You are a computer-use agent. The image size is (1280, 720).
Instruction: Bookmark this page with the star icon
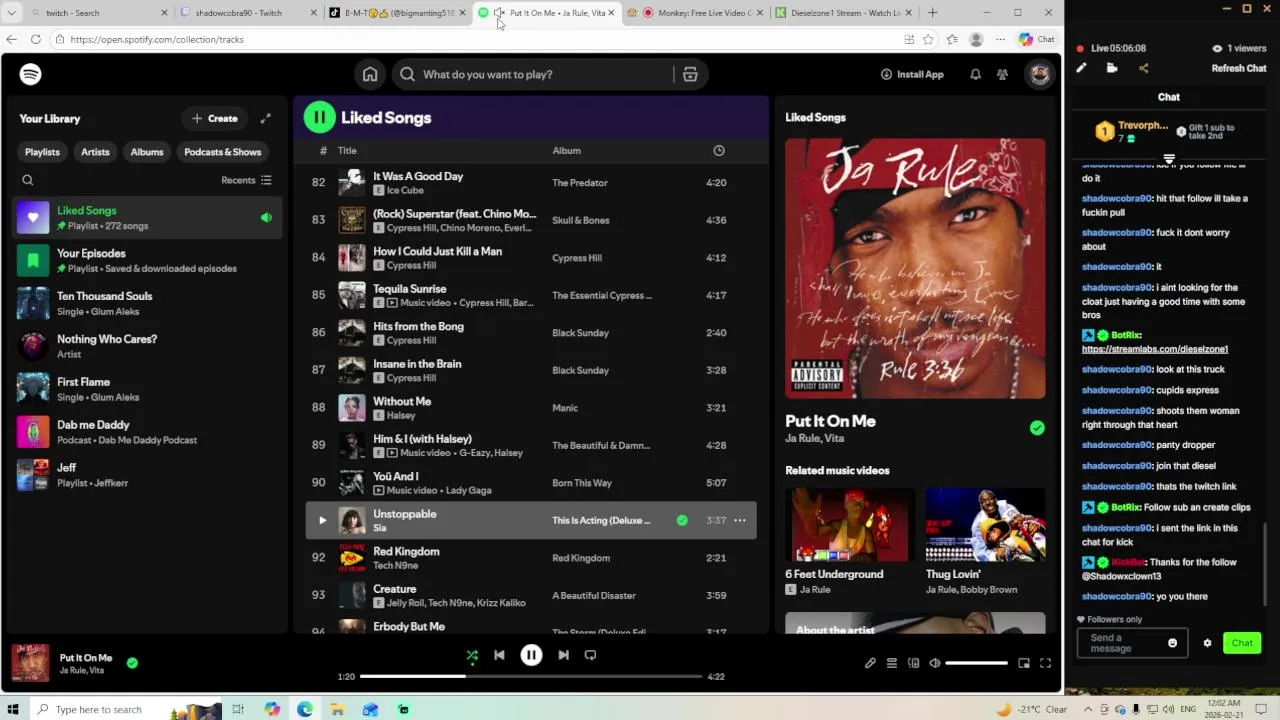pos(928,39)
